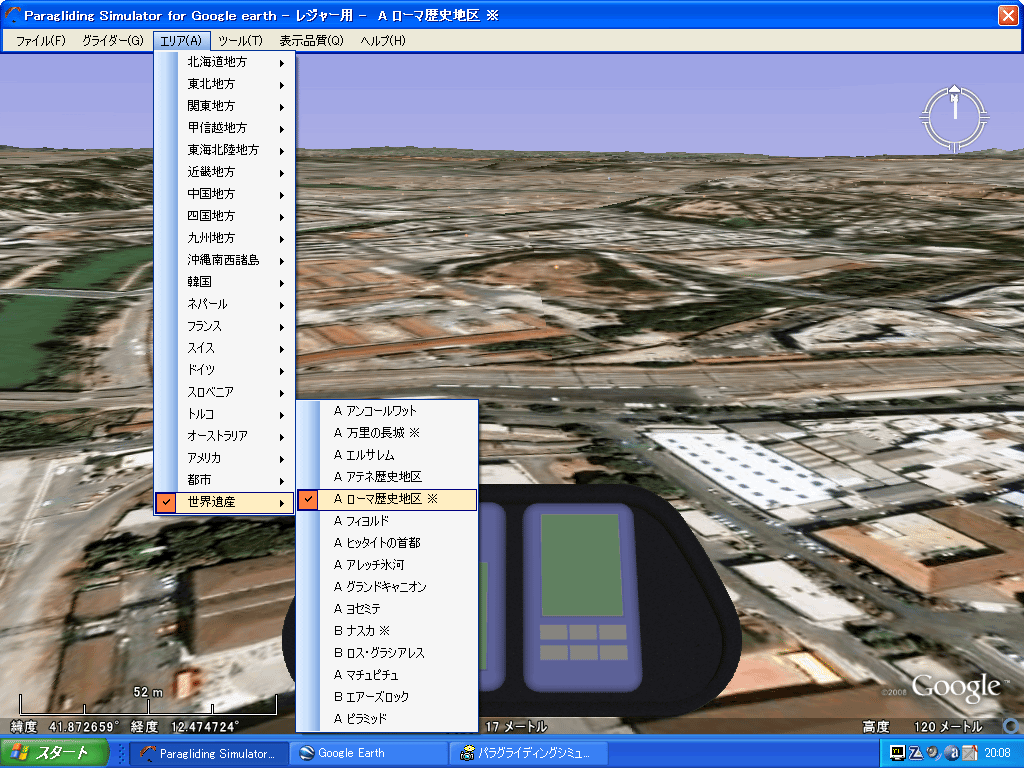Select area A アンコールワット
Viewport: 1024px width, 768px height.
[x=387, y=411]
